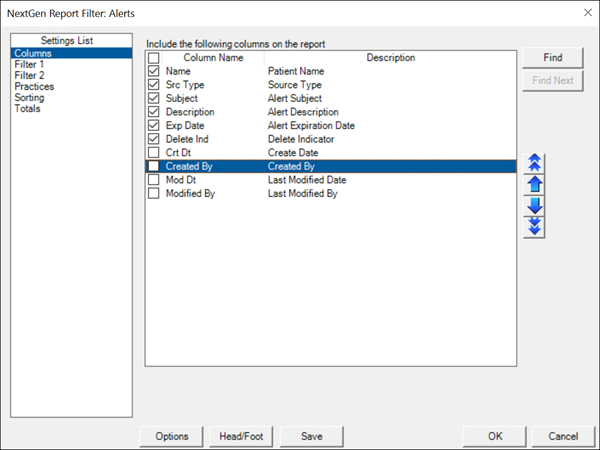Image resolution: width=600 pixels, height=450 pixels.
Task: Open the Options button
Action: click(x=171, y=437)
